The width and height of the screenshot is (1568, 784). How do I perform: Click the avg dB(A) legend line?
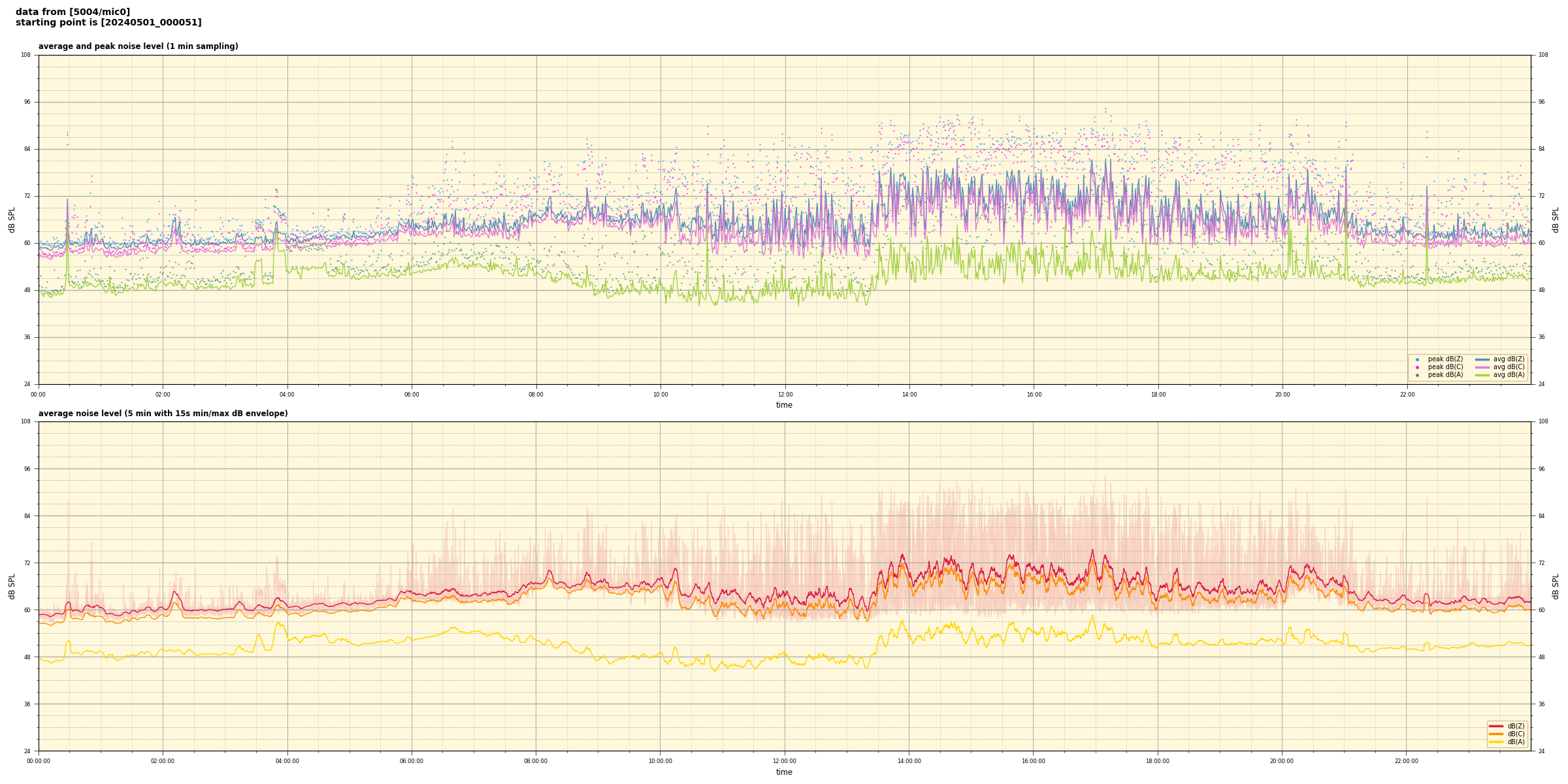coord(1482,375)
